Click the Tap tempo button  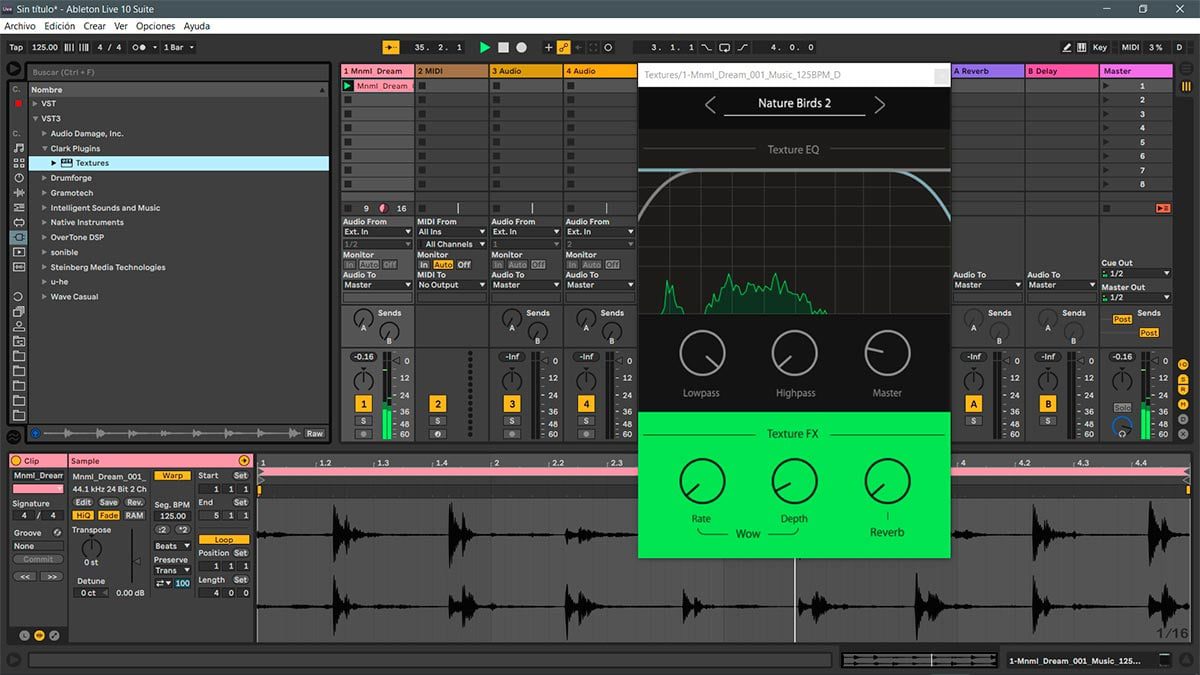pos(16,47)
